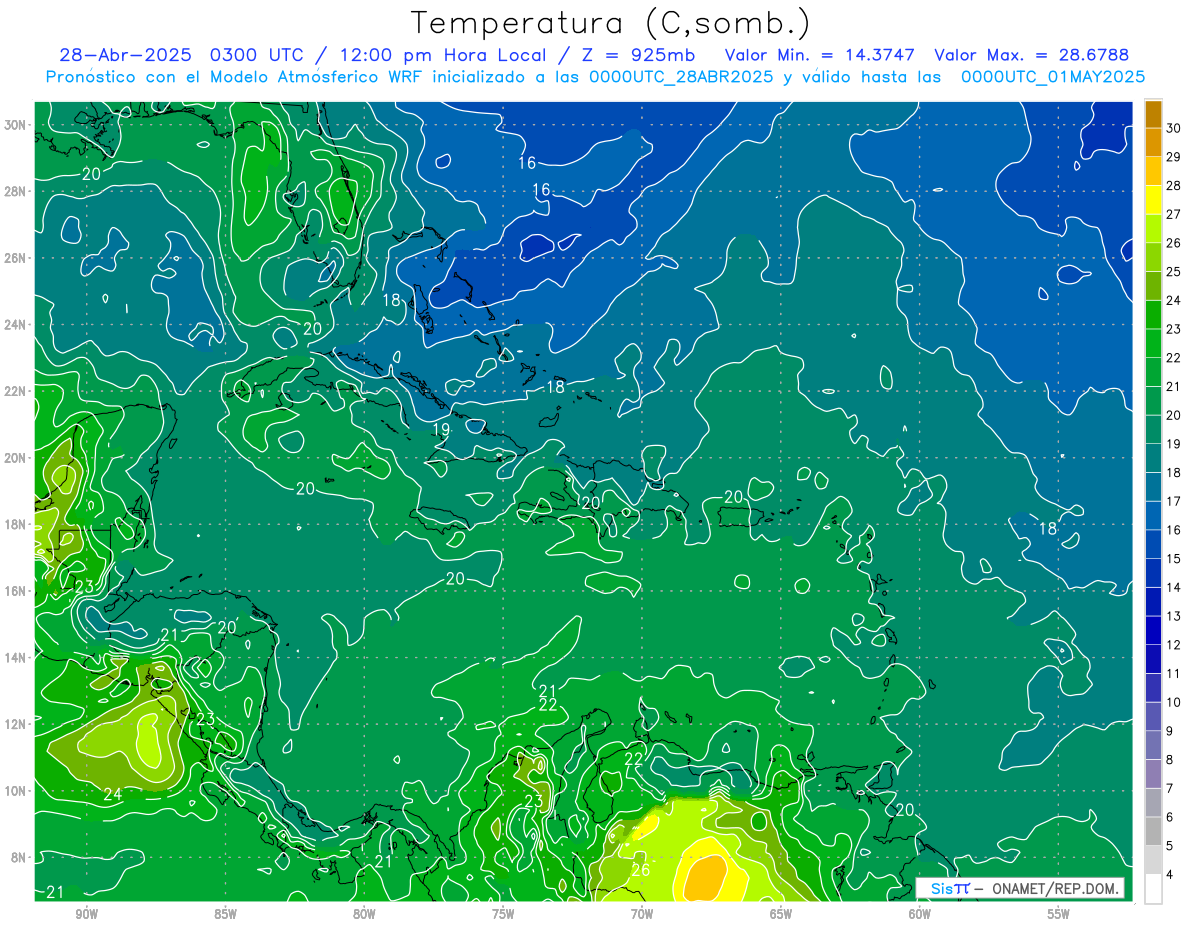This screenshot has height=927, width=1200.
Task: Click the "0000UTC_01MAY2025" valid-until time
Action: [x=1052, y=77]
